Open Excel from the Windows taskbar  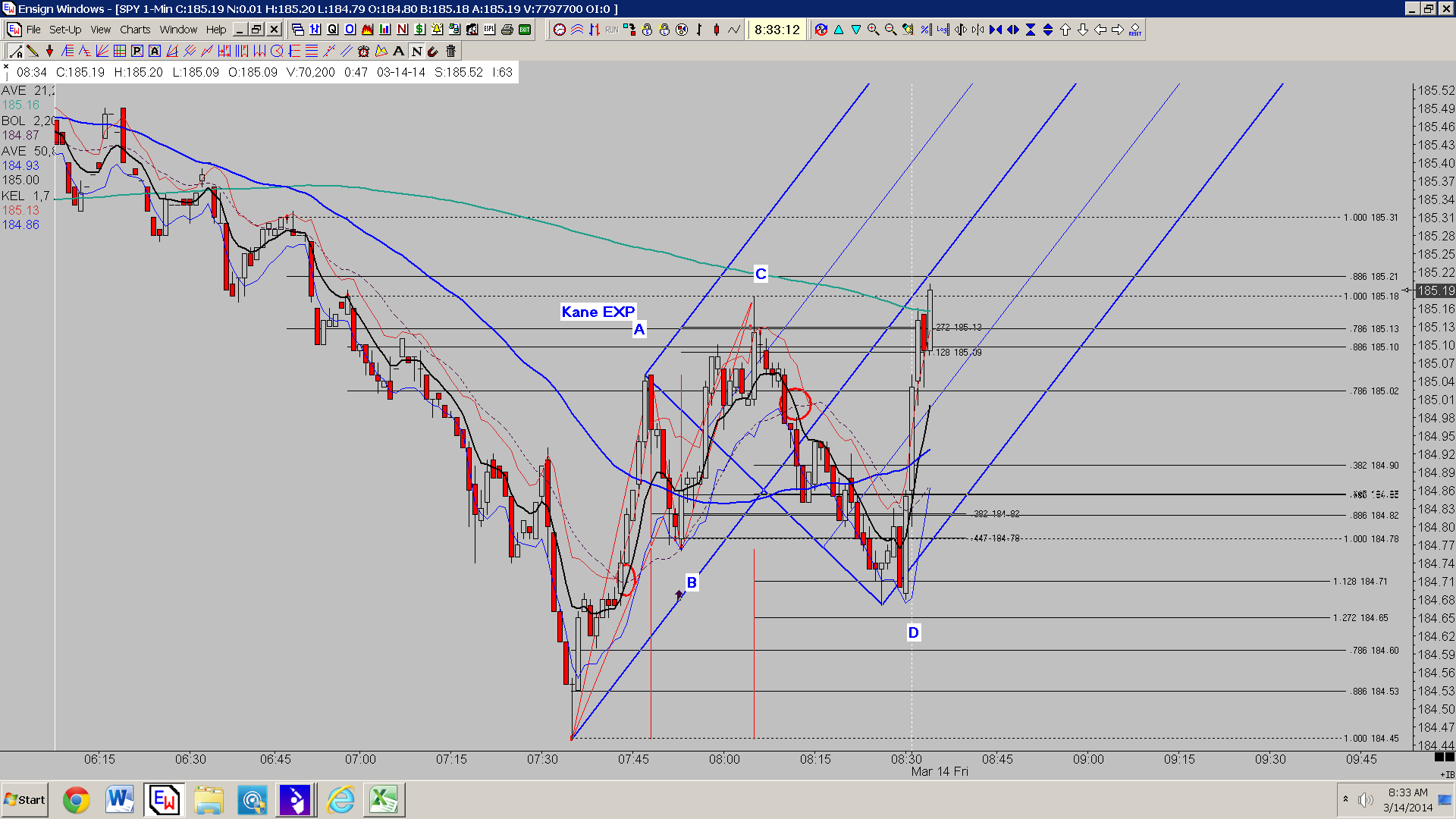coord(384,800)
